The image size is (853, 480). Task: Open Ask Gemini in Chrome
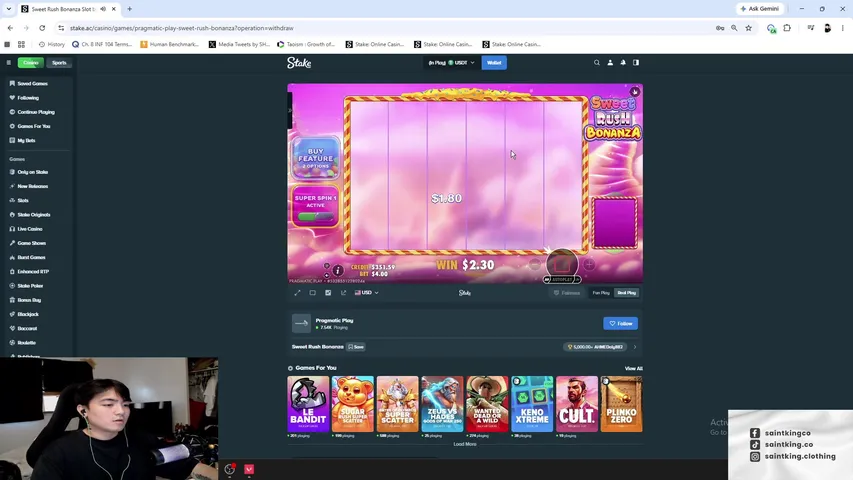tap(760, 9)
